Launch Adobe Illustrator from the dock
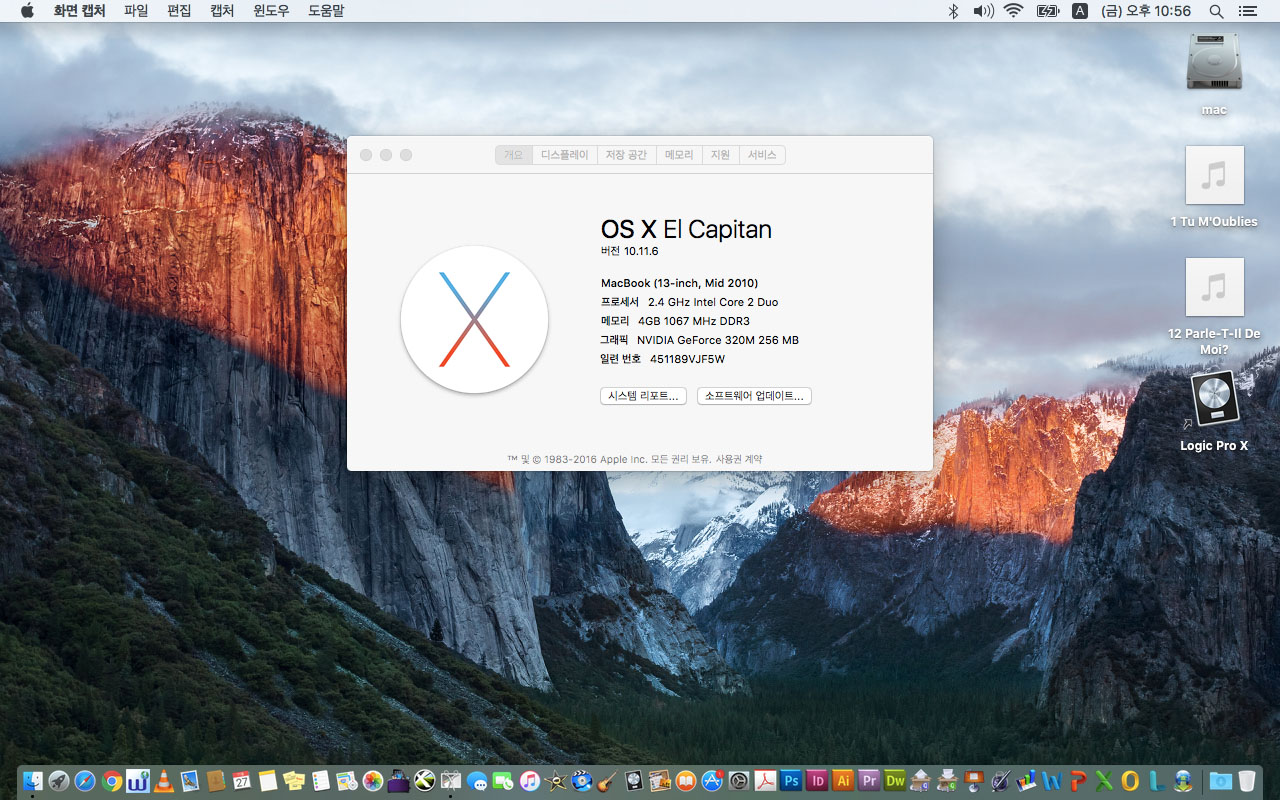The height and width of the screenshot is (800, 1280). (x=843, y=781)
